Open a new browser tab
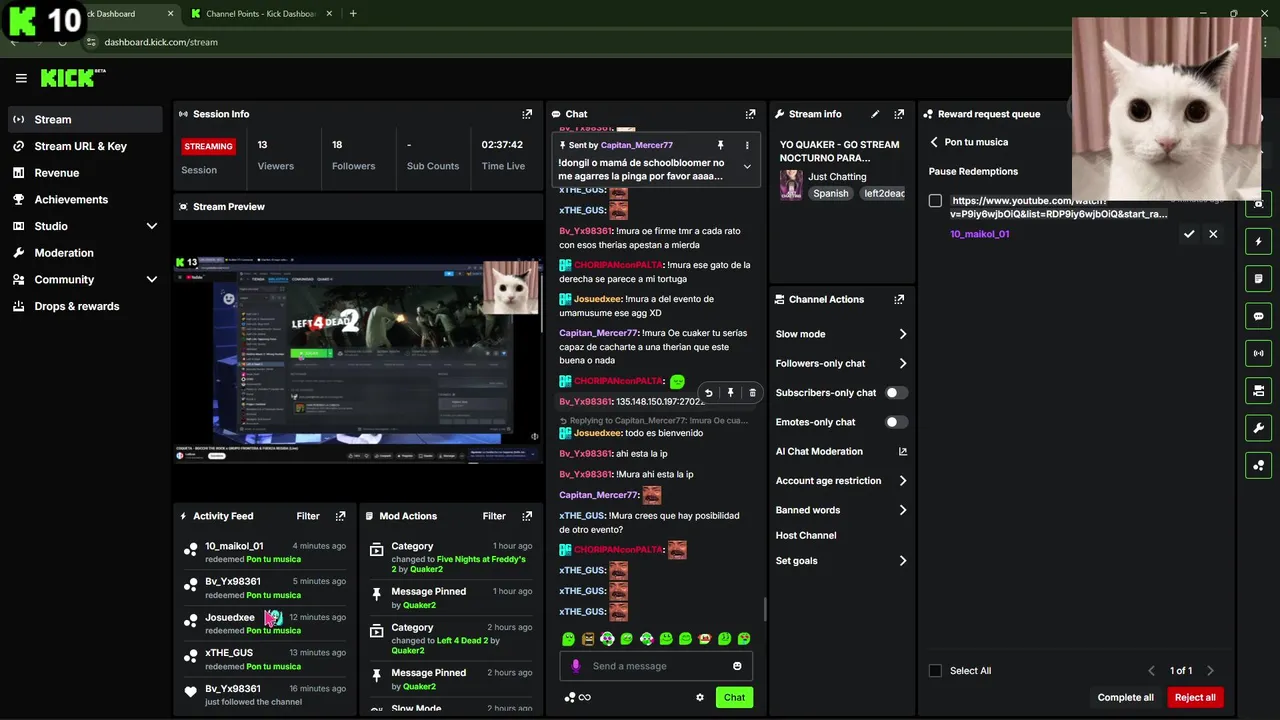This screenshot has width=1280, height=720. coord(353,14)
